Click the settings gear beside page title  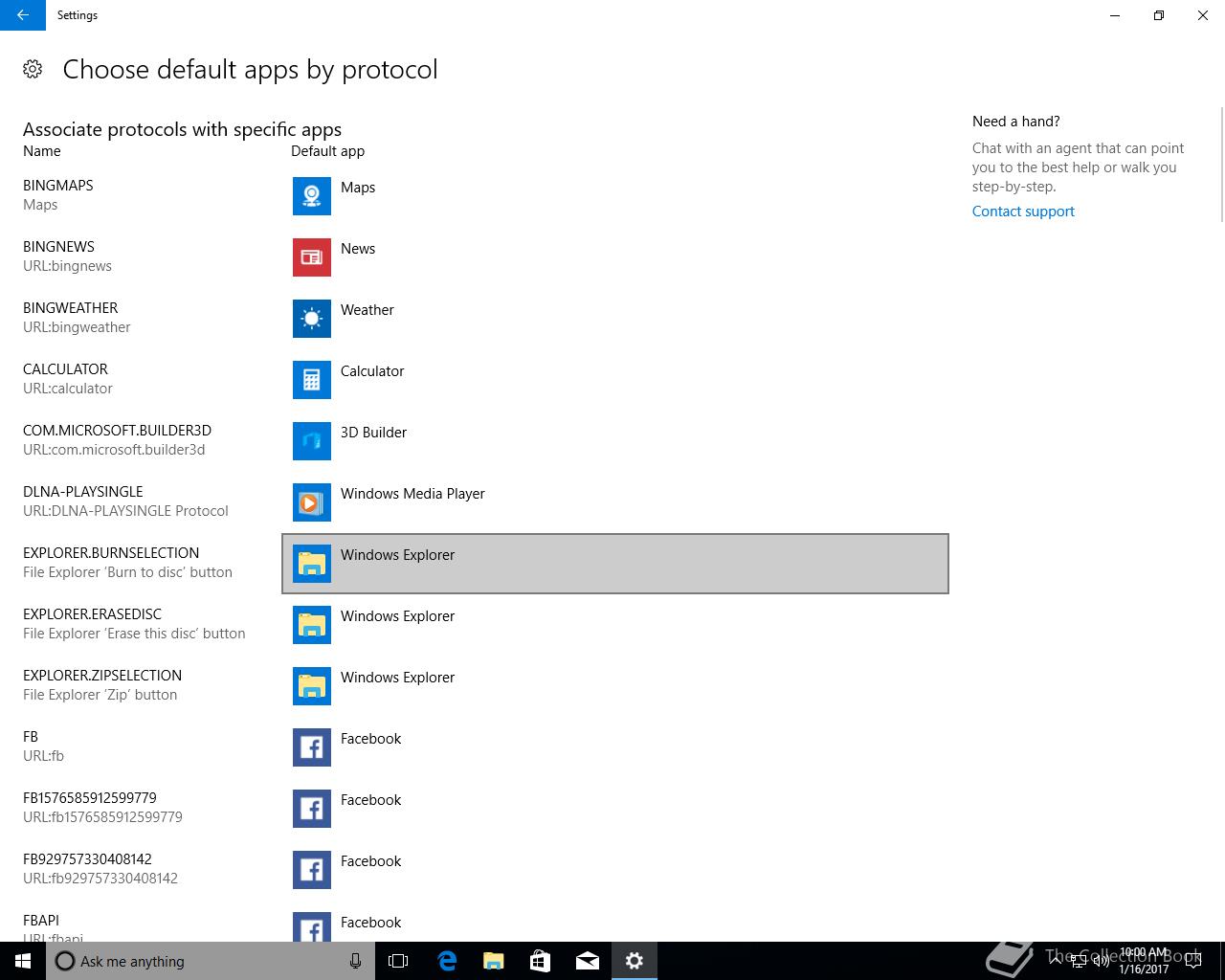click(x=33, y=69)
